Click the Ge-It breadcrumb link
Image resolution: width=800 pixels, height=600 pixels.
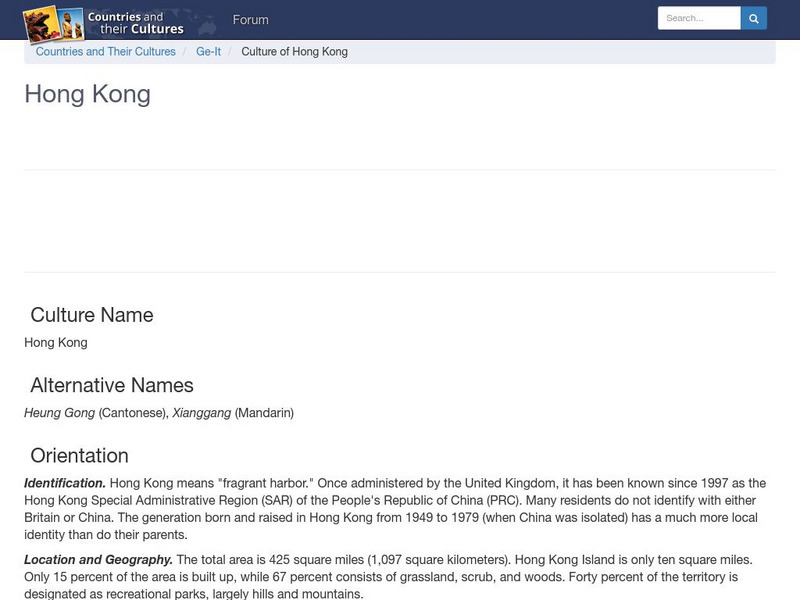coord(207,51)
